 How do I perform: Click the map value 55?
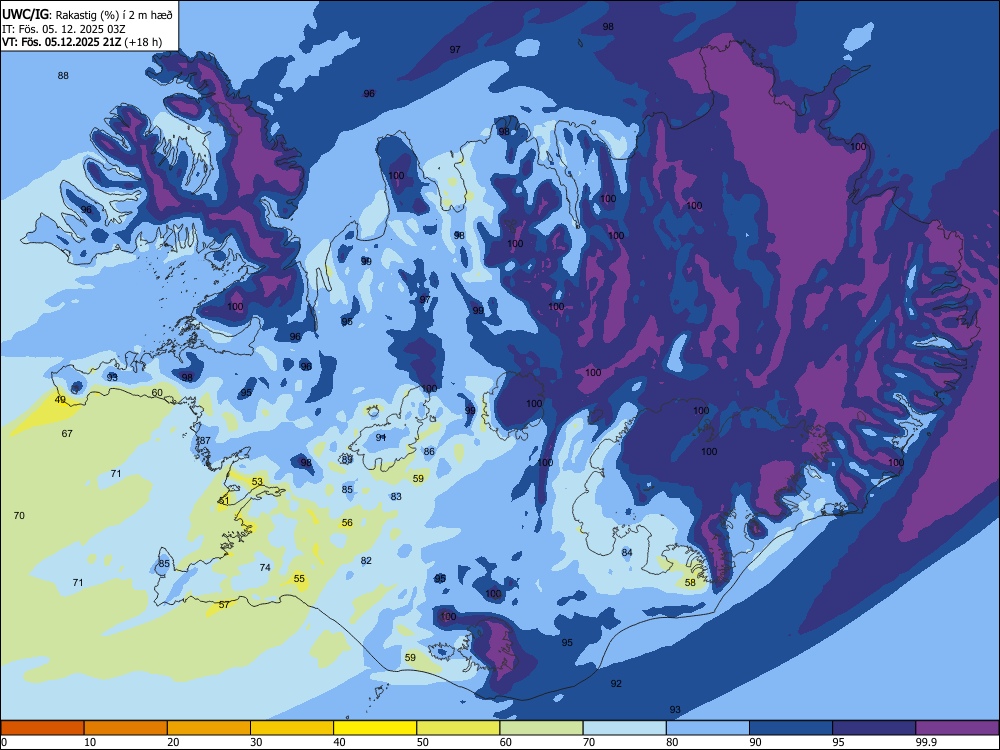[x=299, y=578]
